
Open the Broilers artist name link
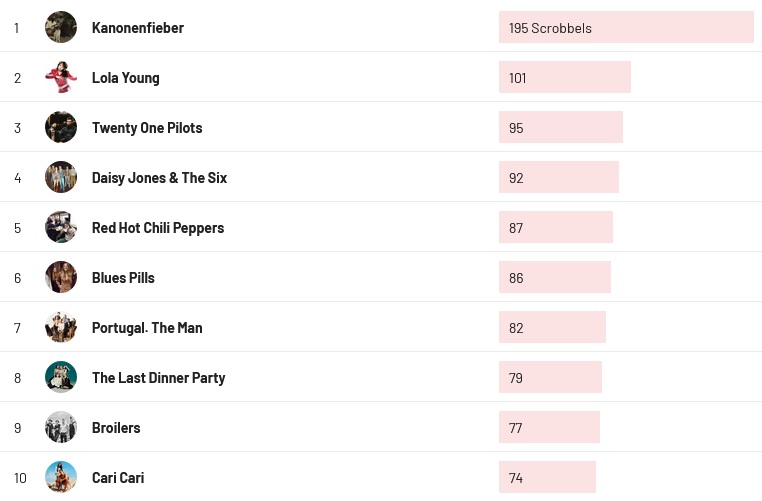click(x=116, y=428)
